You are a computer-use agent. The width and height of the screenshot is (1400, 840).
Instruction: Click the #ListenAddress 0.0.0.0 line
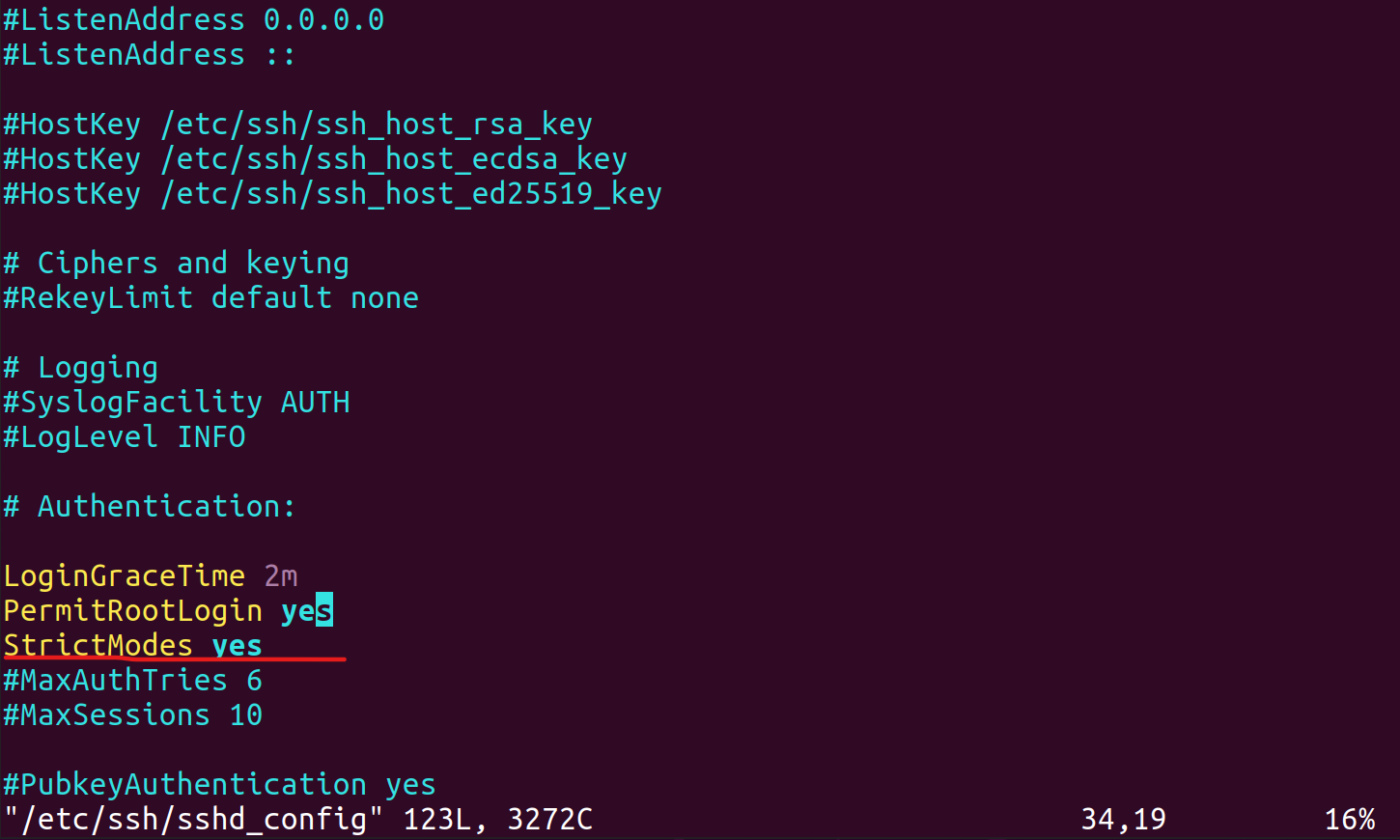[x=193, y=20]
